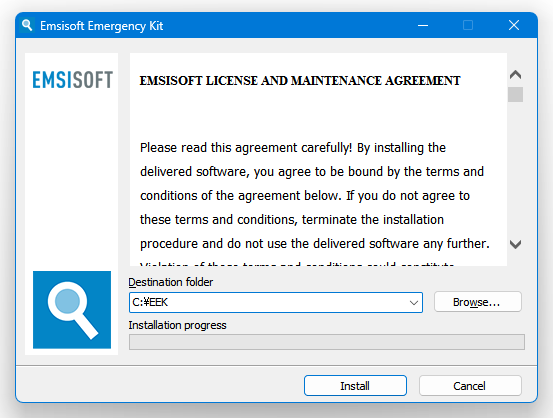Click the magnifier icon in the title bar
The image size is (553, 418).
point(27,25)
